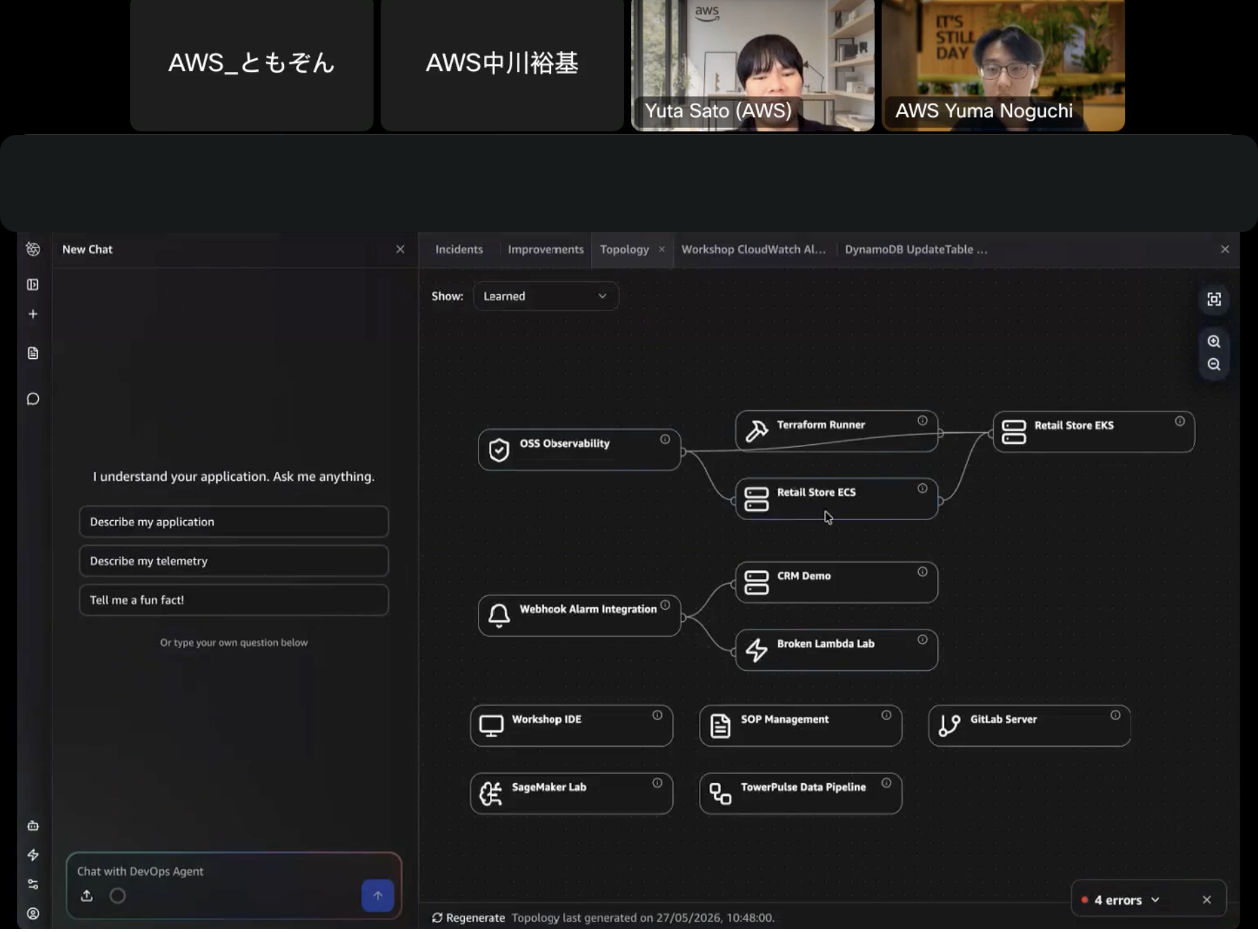Show info for SOP Management node
Image resolution: width=1258 pixels, height=932 pixels.
(886, 715)
